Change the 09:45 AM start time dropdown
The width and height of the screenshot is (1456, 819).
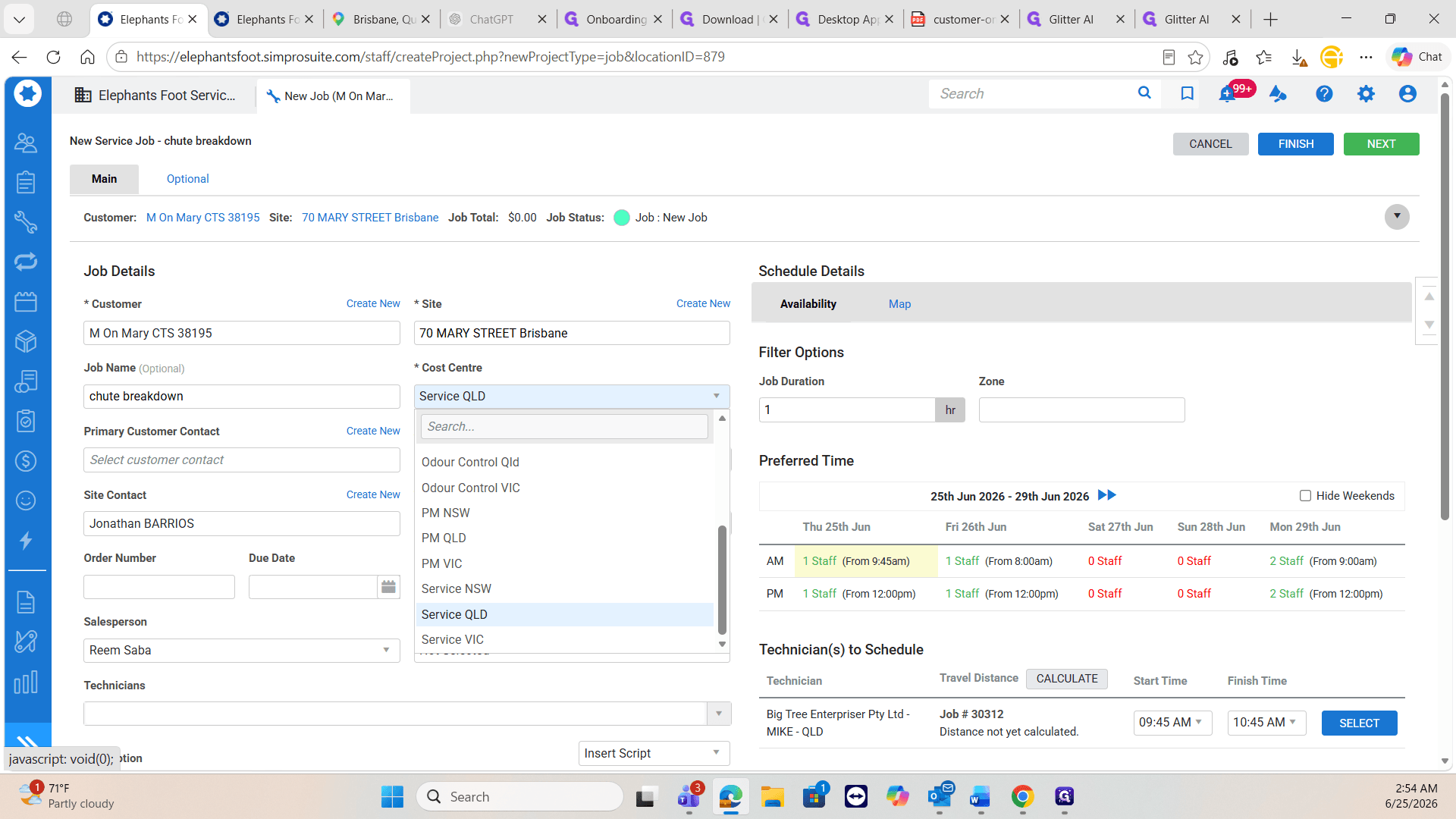point(1172,723)
